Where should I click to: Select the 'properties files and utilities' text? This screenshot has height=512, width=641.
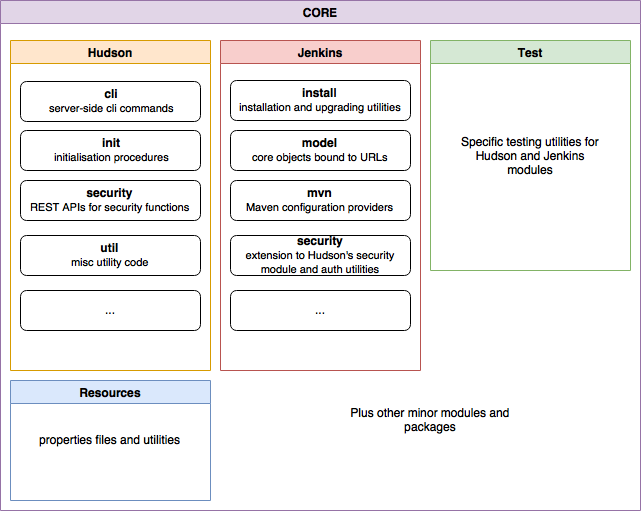click(x=110, y=440)
